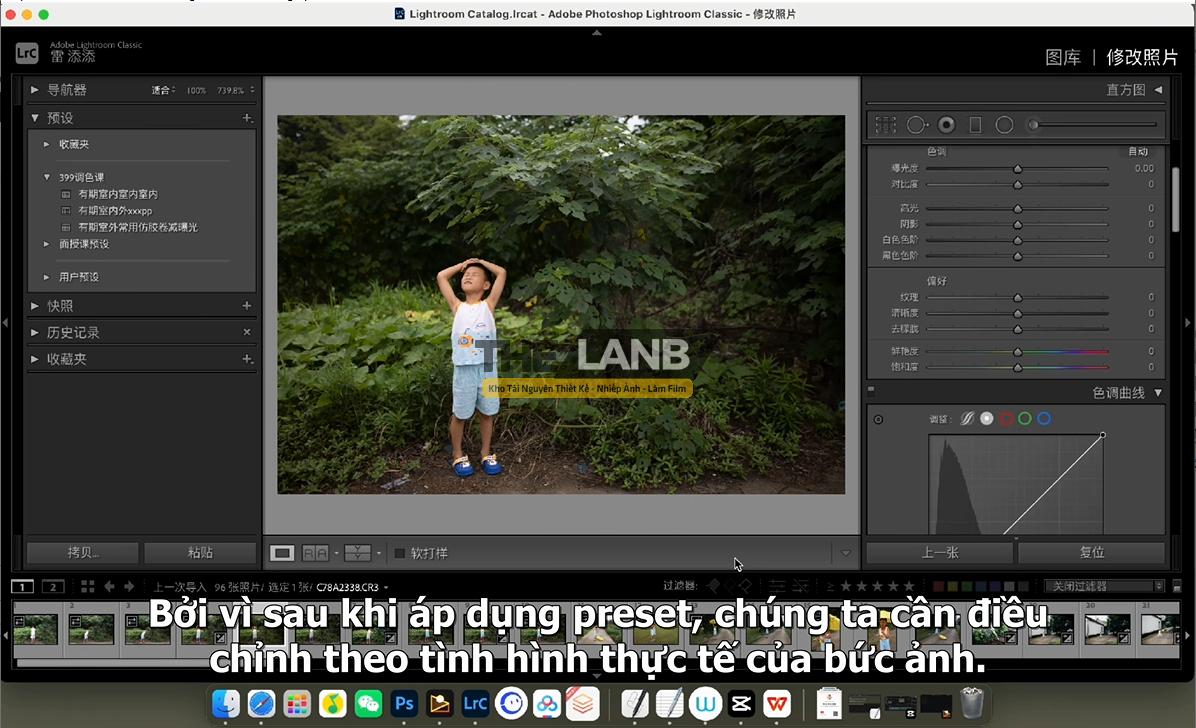The image size is (1196, 728).
Task: Select the Graduated Filter tool
Action: (x=975, y=125)
